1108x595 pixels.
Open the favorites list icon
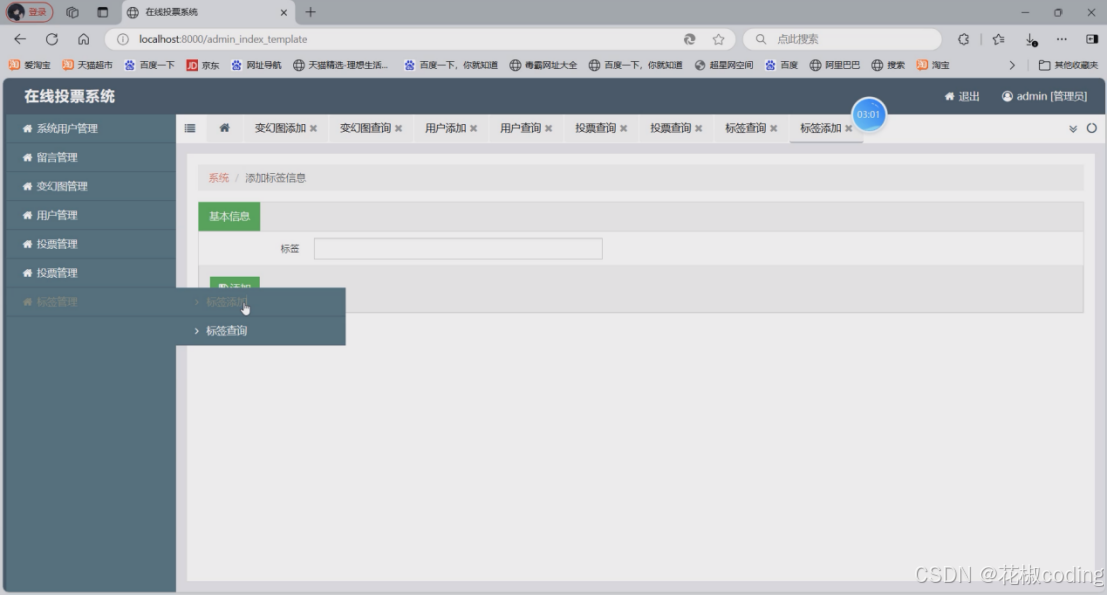(998, 40)
